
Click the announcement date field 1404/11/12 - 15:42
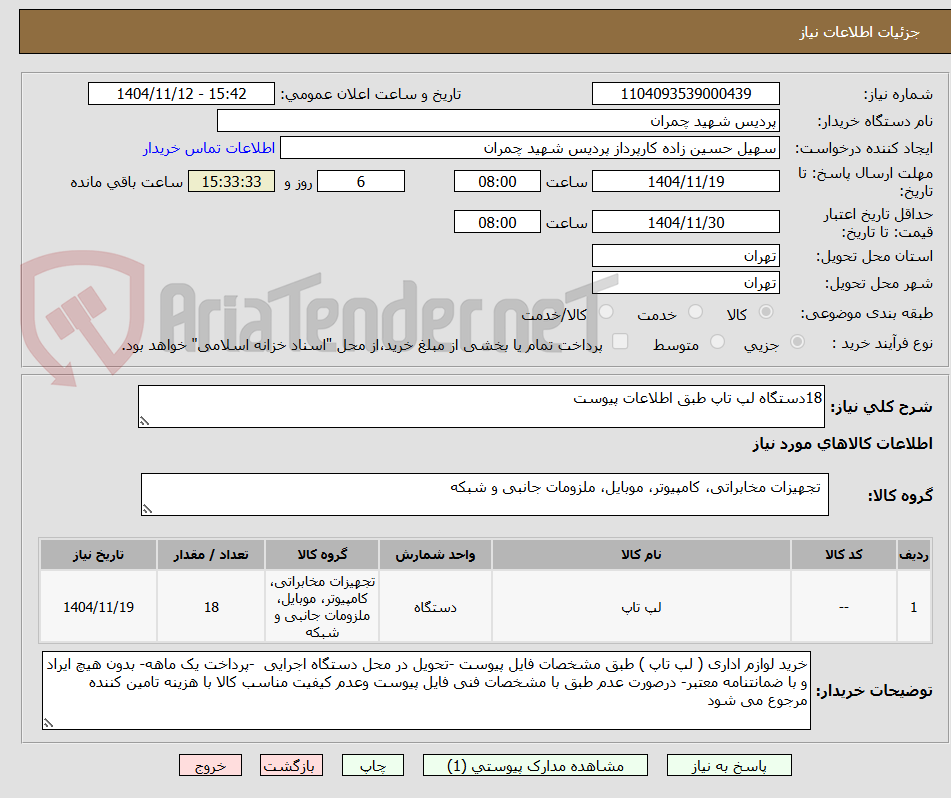pos(181,94)
